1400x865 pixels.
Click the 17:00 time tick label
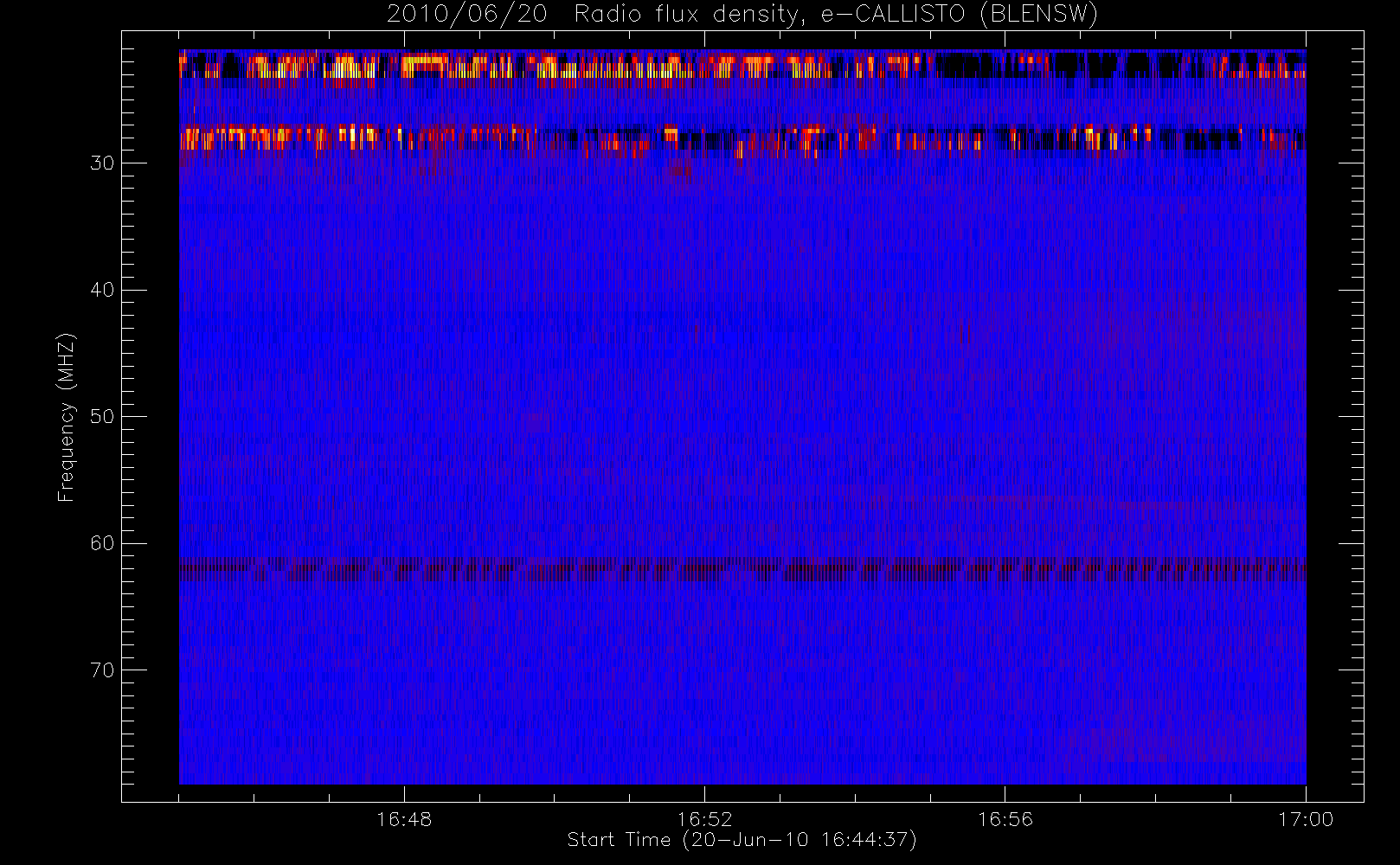[1306, 819]
